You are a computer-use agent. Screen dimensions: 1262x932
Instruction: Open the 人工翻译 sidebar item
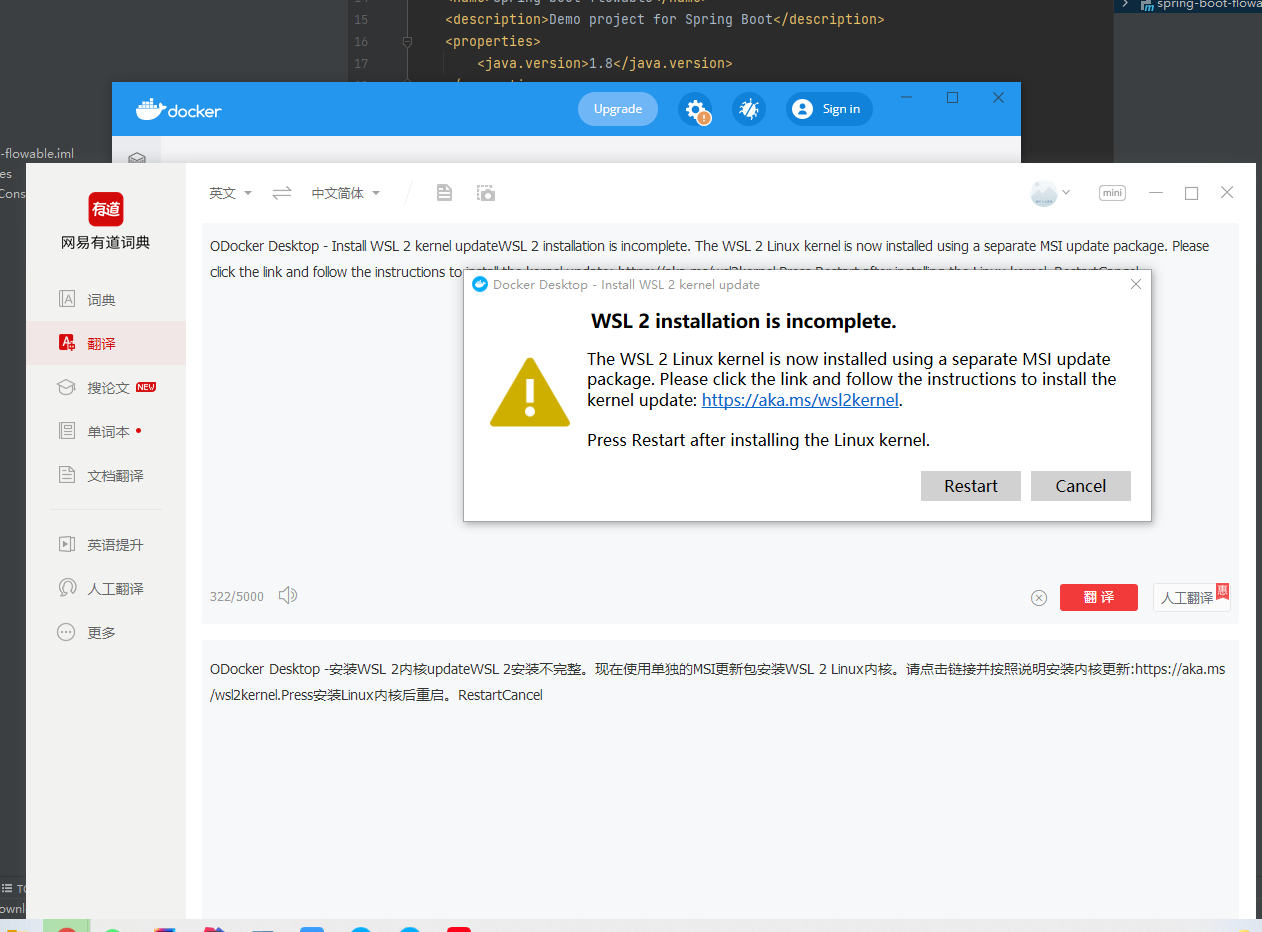pos(106,588)
